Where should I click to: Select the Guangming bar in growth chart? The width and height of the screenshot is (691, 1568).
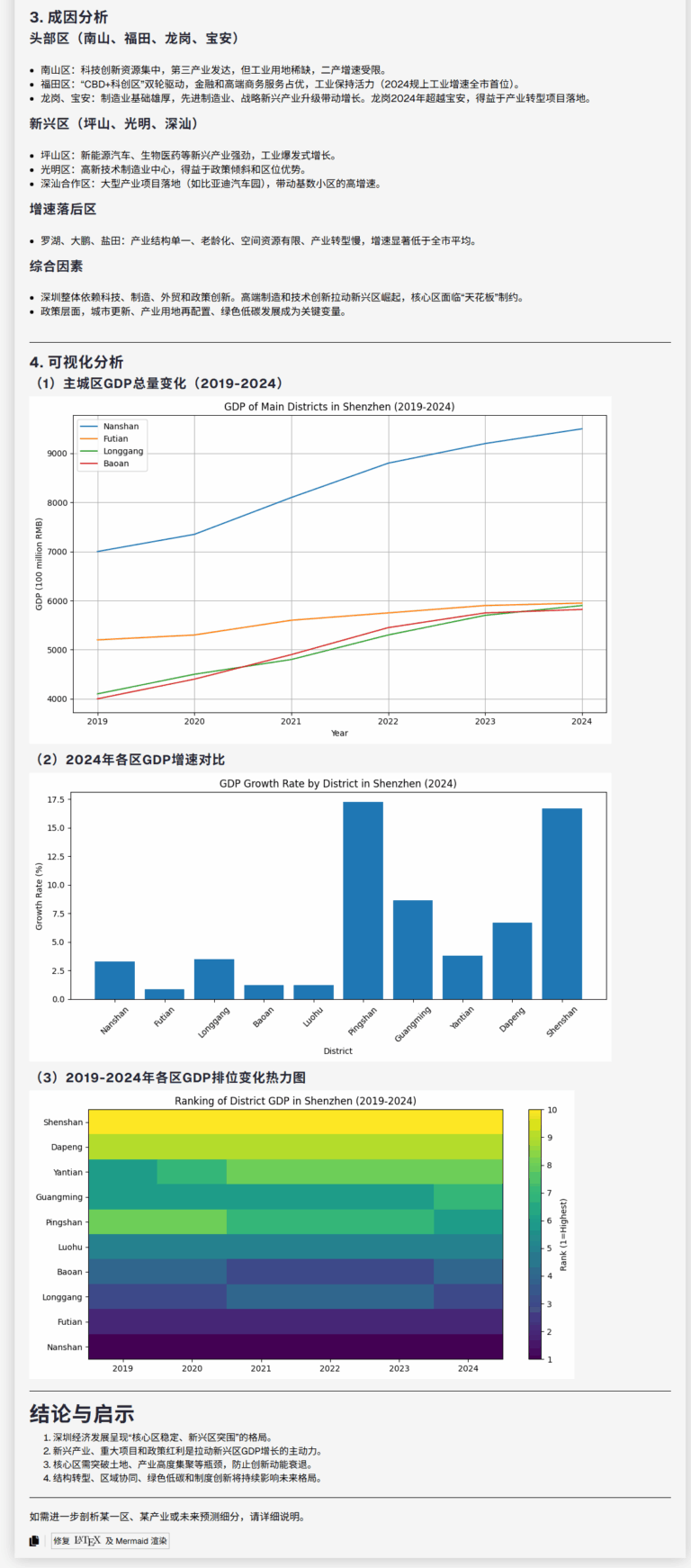pyautogui.click(x=412, y=950)
